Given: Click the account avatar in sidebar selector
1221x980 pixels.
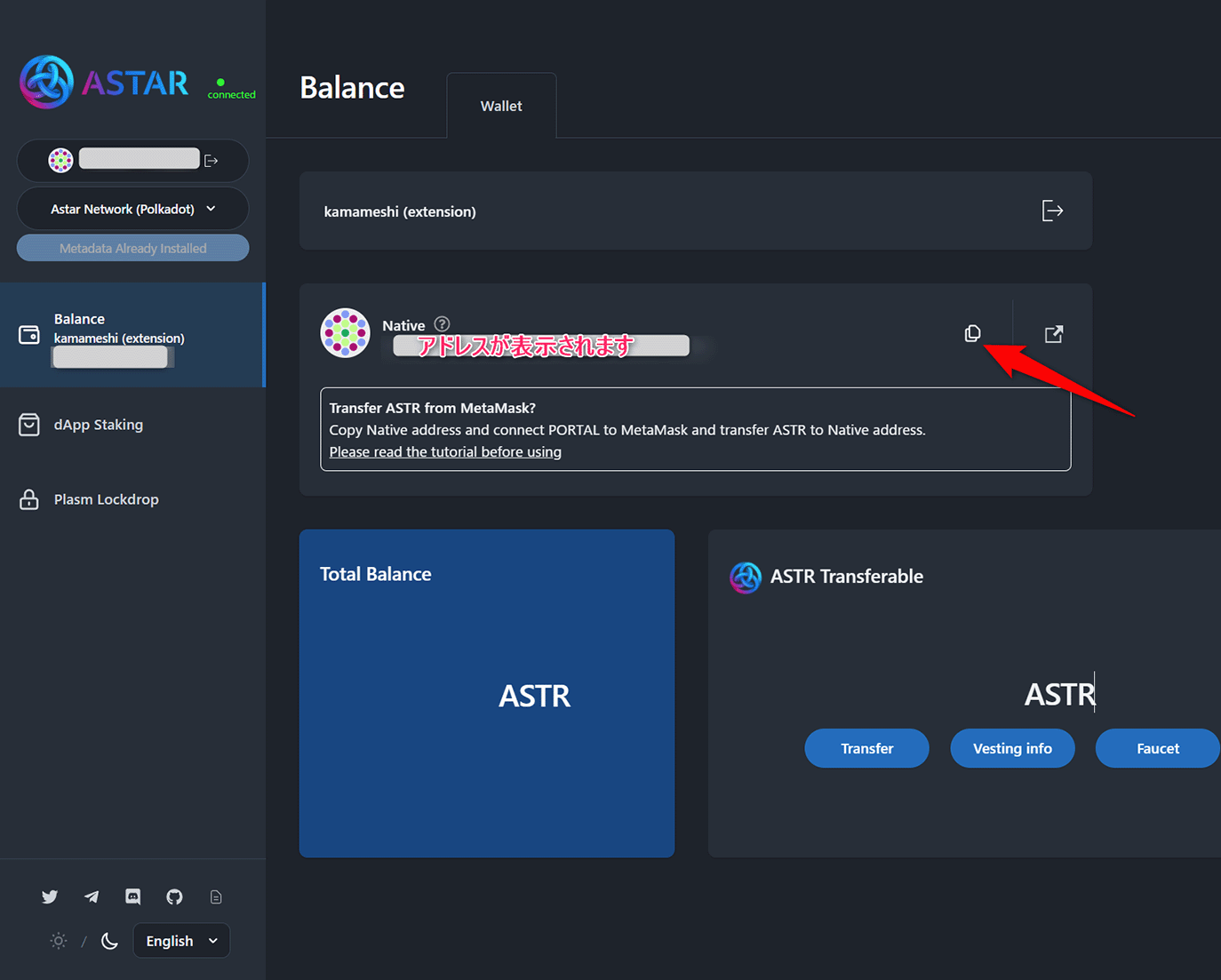Looking at the screenshot, I should 60,160.
